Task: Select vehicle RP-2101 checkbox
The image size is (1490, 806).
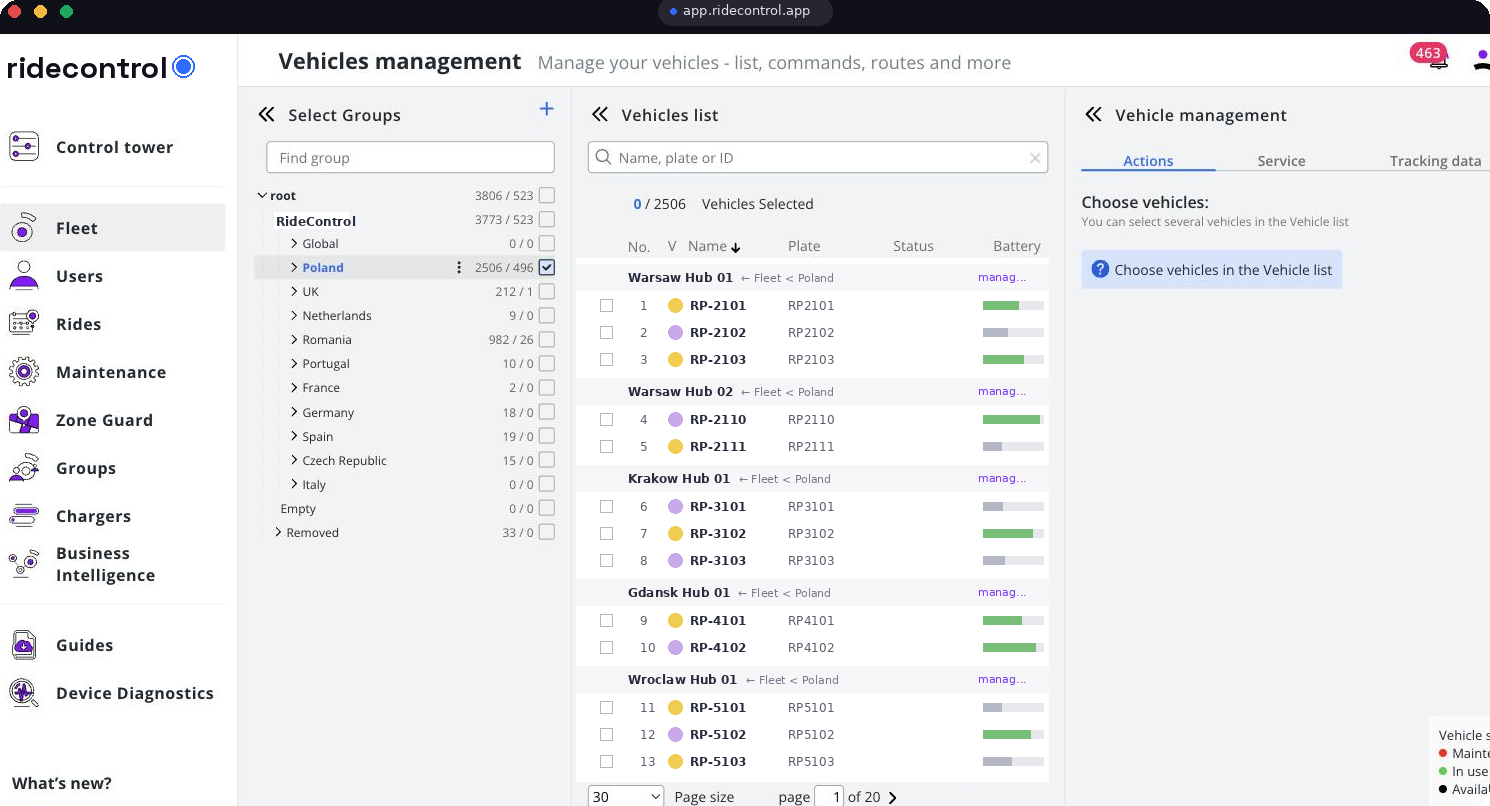Action: click(x=606, y=305)
